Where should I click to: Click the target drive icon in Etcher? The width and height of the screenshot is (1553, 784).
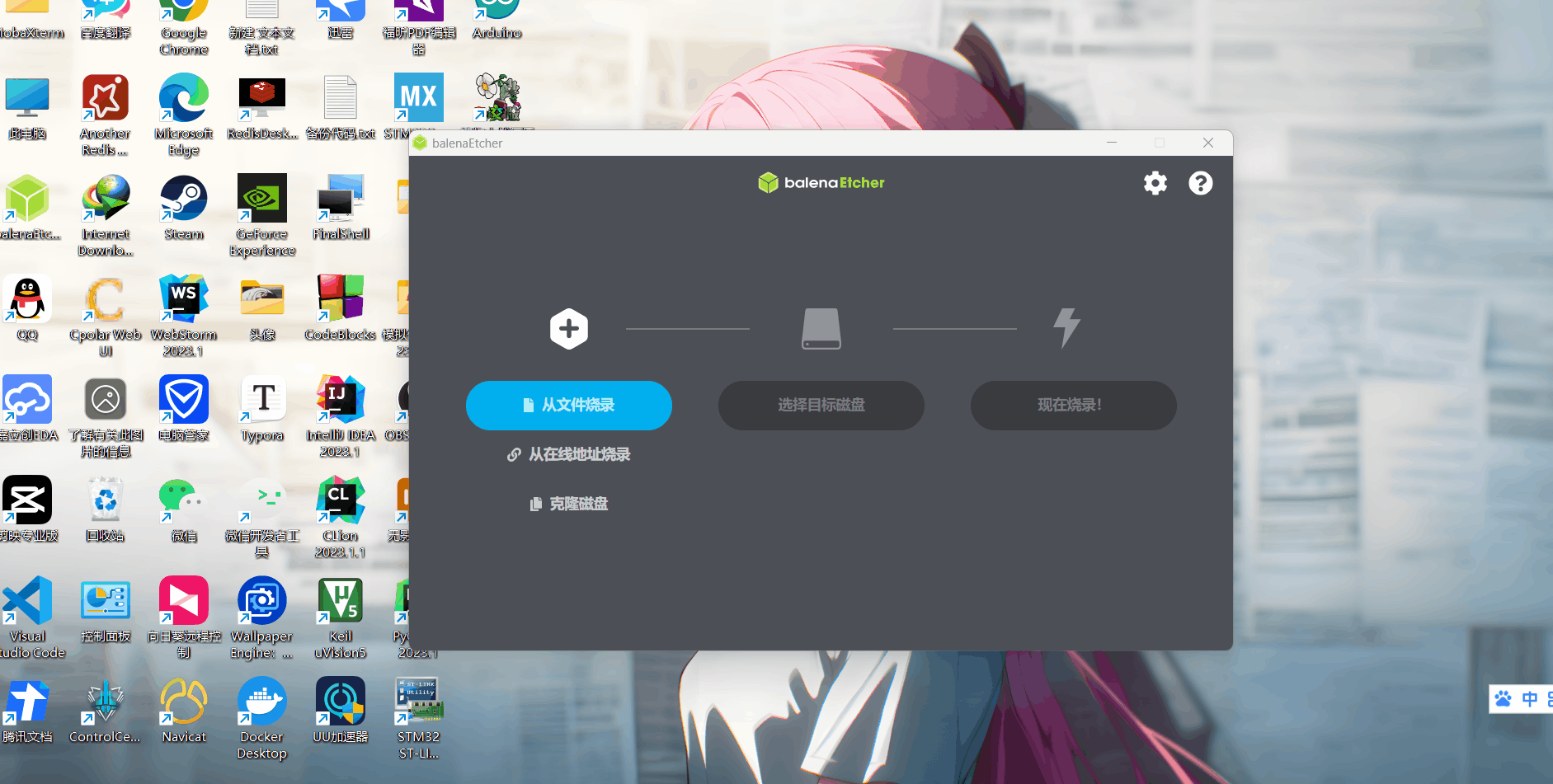(x=821, y=329)
